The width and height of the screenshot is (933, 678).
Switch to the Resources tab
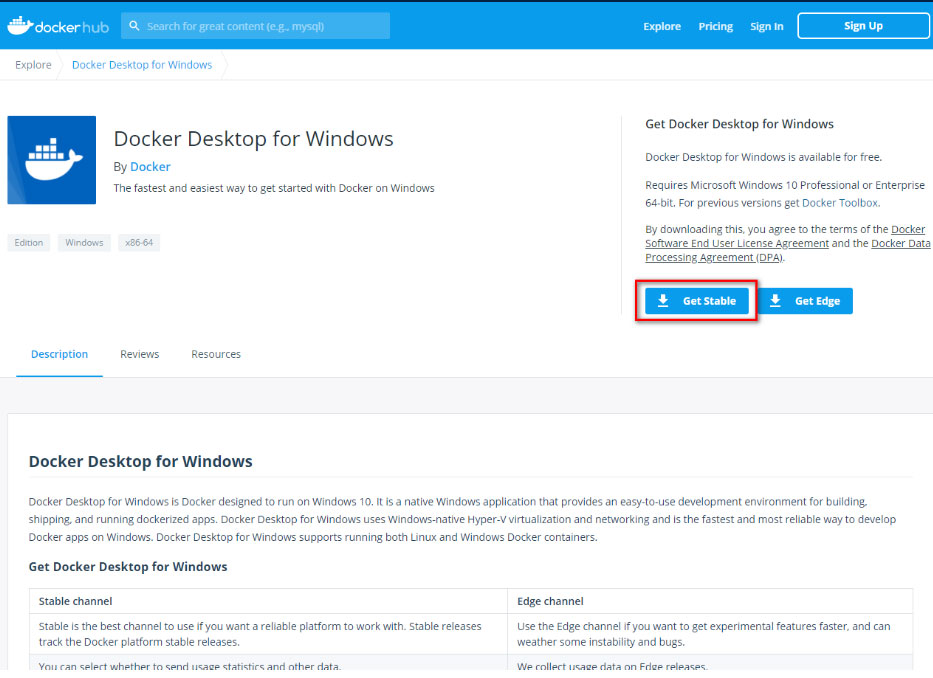click(216, 354)
